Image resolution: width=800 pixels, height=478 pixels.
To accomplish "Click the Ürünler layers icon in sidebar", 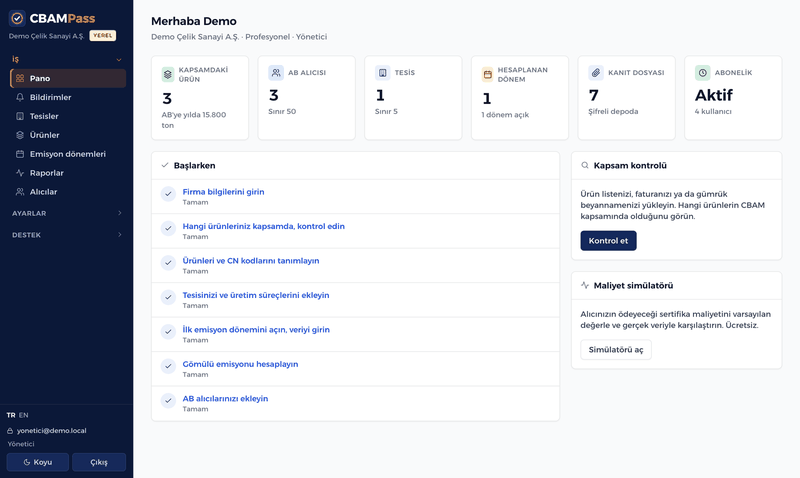I will (20, 135).
